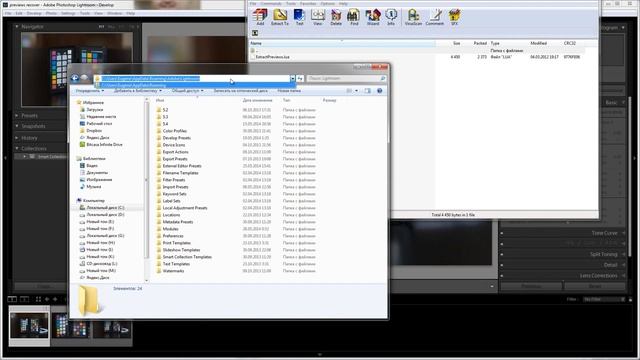The width and height of the screenshot is (640, 360).
Task: Open Dropbox in Explorer favorites
Action: [94, 131]
